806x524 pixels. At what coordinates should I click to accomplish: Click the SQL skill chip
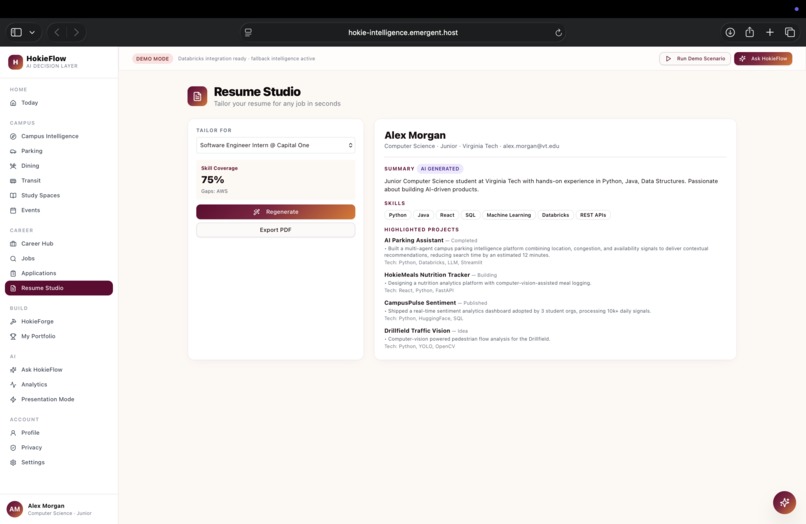[470, 215]
